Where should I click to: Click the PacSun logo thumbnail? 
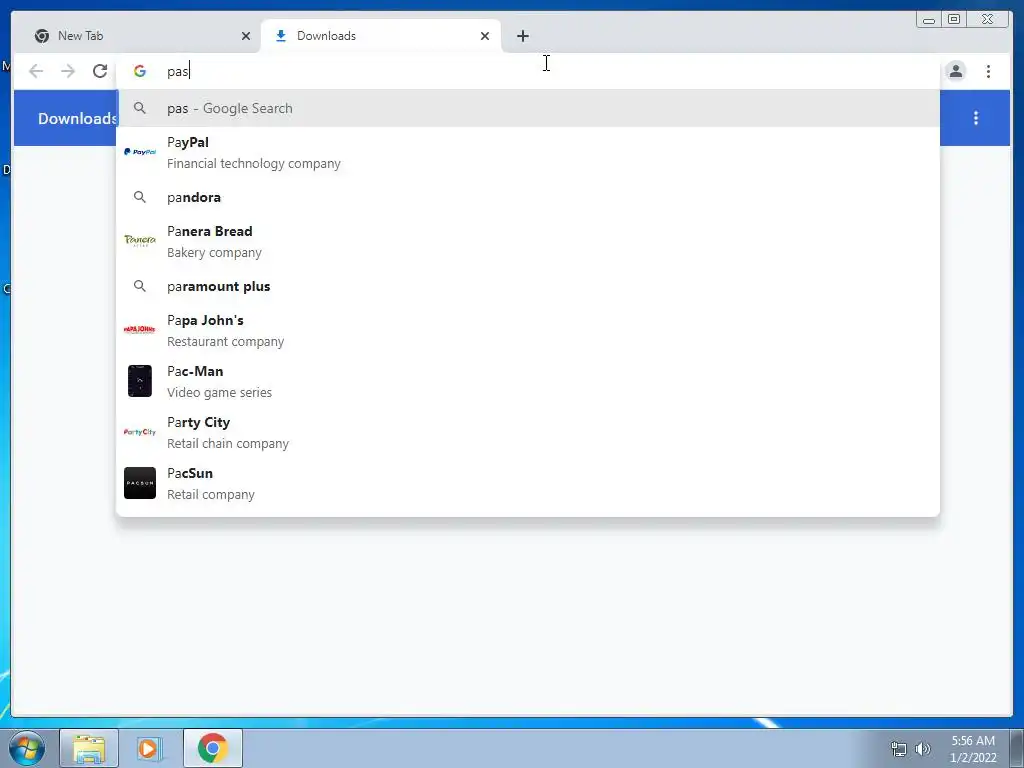pos(140,483)
